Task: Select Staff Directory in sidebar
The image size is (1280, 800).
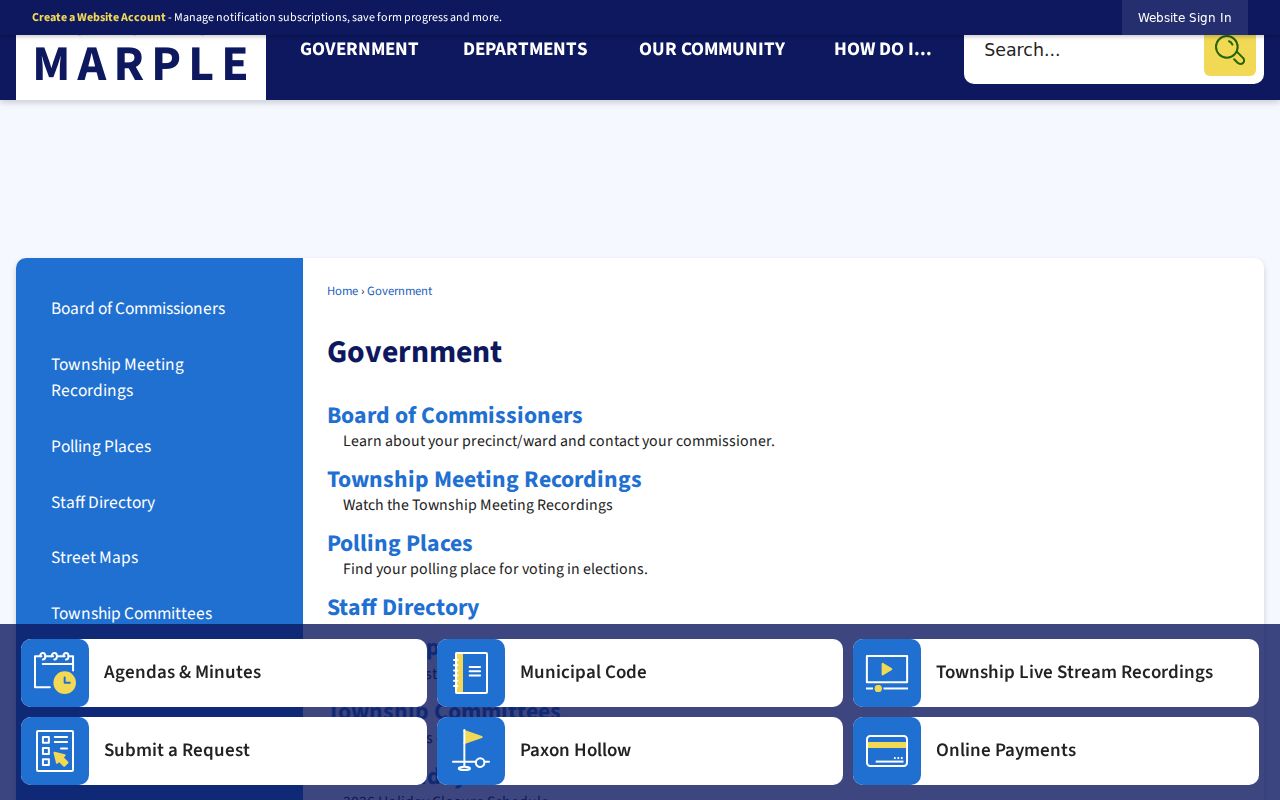Action: click(x=103, y=503)
